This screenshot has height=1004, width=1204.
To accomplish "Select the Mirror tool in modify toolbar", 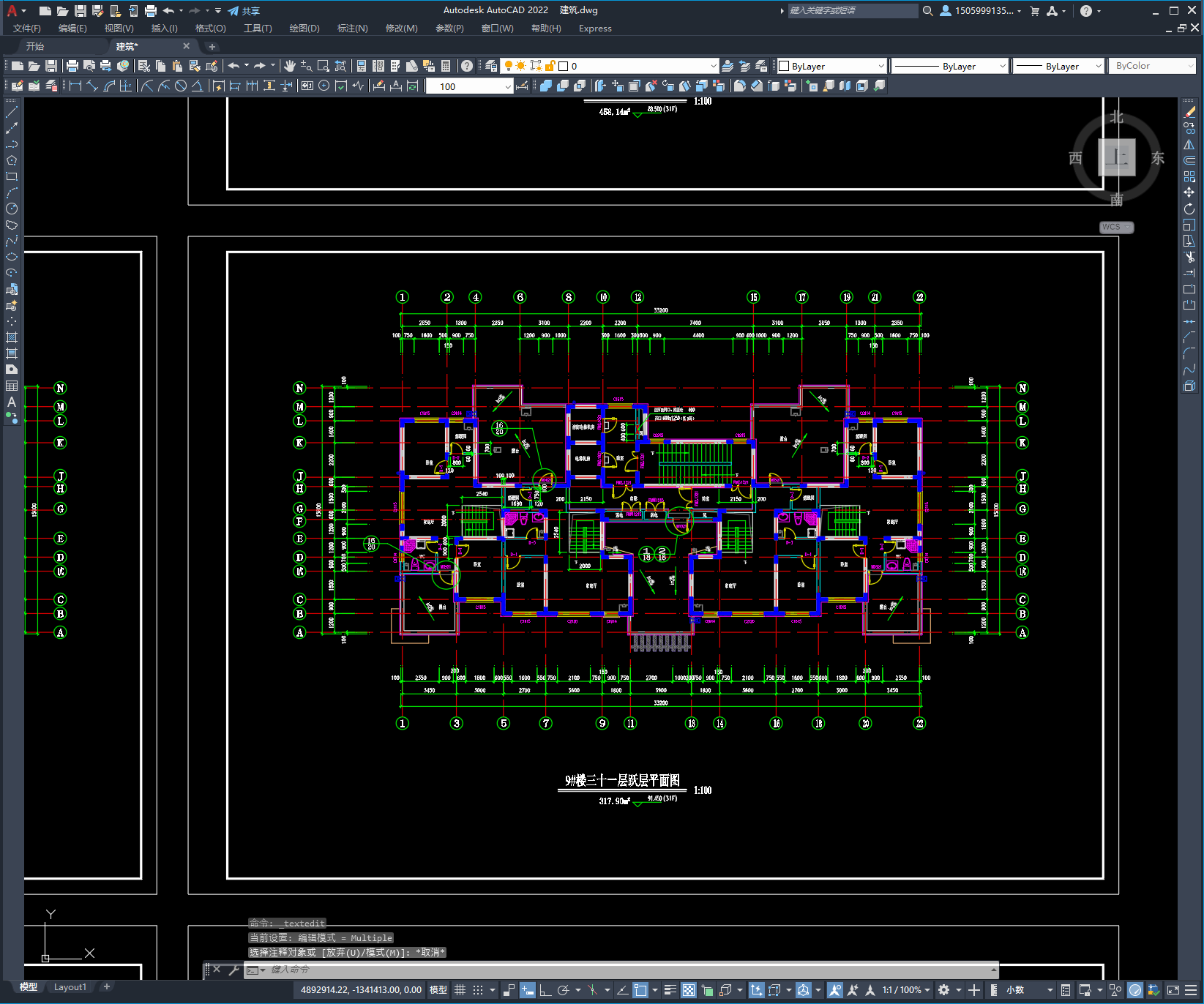I will coord(1189,144).
